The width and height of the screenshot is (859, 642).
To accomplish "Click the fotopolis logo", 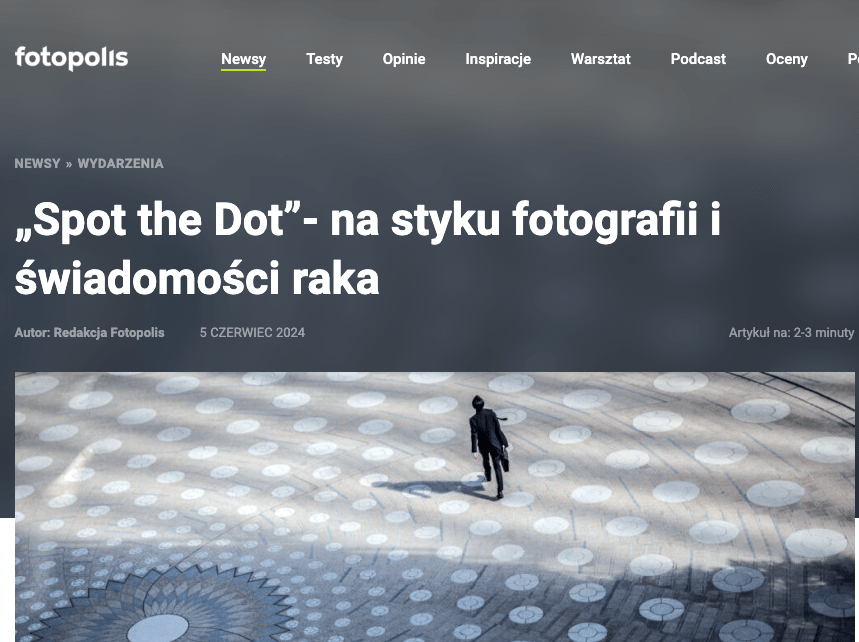I will tap(71, 58).
